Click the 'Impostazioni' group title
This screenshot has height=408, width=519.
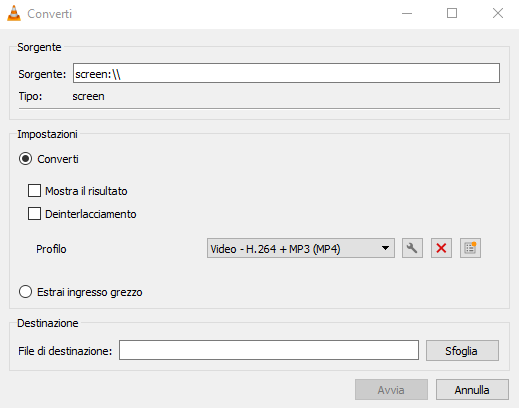[47, 134]
